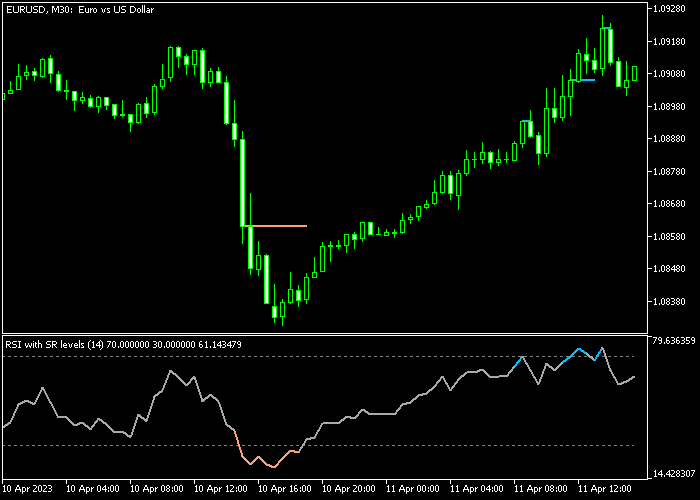This screenshot has height=500, width=700.
Task: Click the 14.428307 RSI scale value
Action: 674,474
